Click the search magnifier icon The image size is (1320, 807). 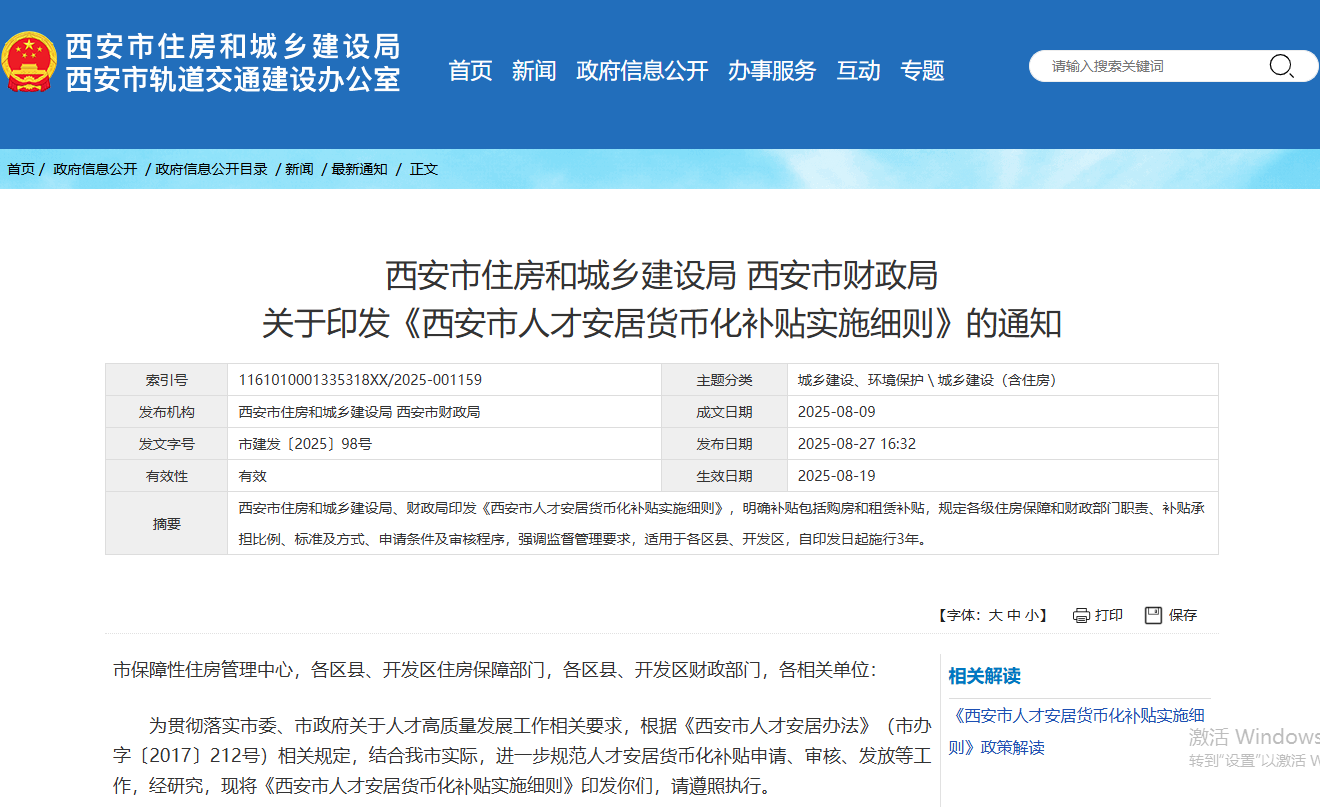(x=1281, y=66)
